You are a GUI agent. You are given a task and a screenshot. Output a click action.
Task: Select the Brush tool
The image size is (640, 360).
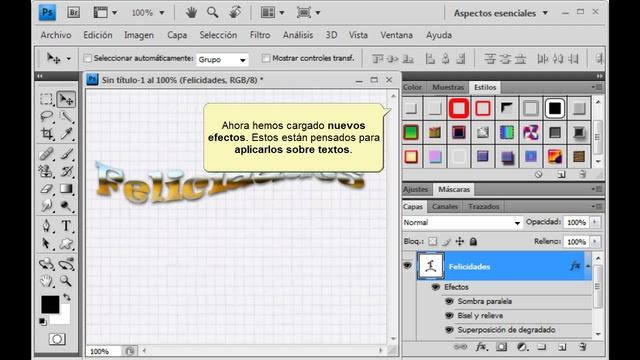(66, 154)
